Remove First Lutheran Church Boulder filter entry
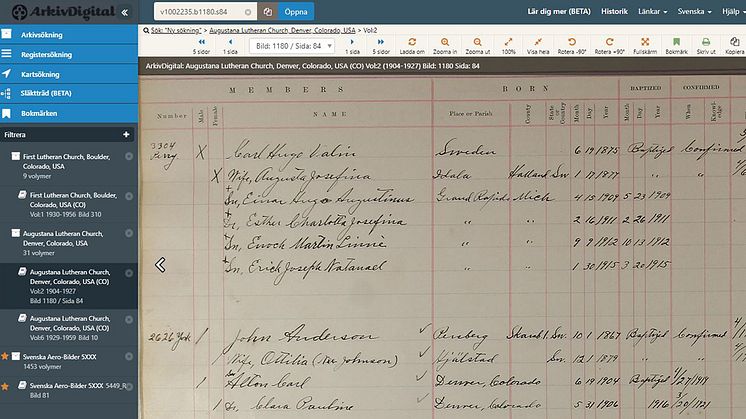Viewport: 746px width, 419px height. (129, 156)
